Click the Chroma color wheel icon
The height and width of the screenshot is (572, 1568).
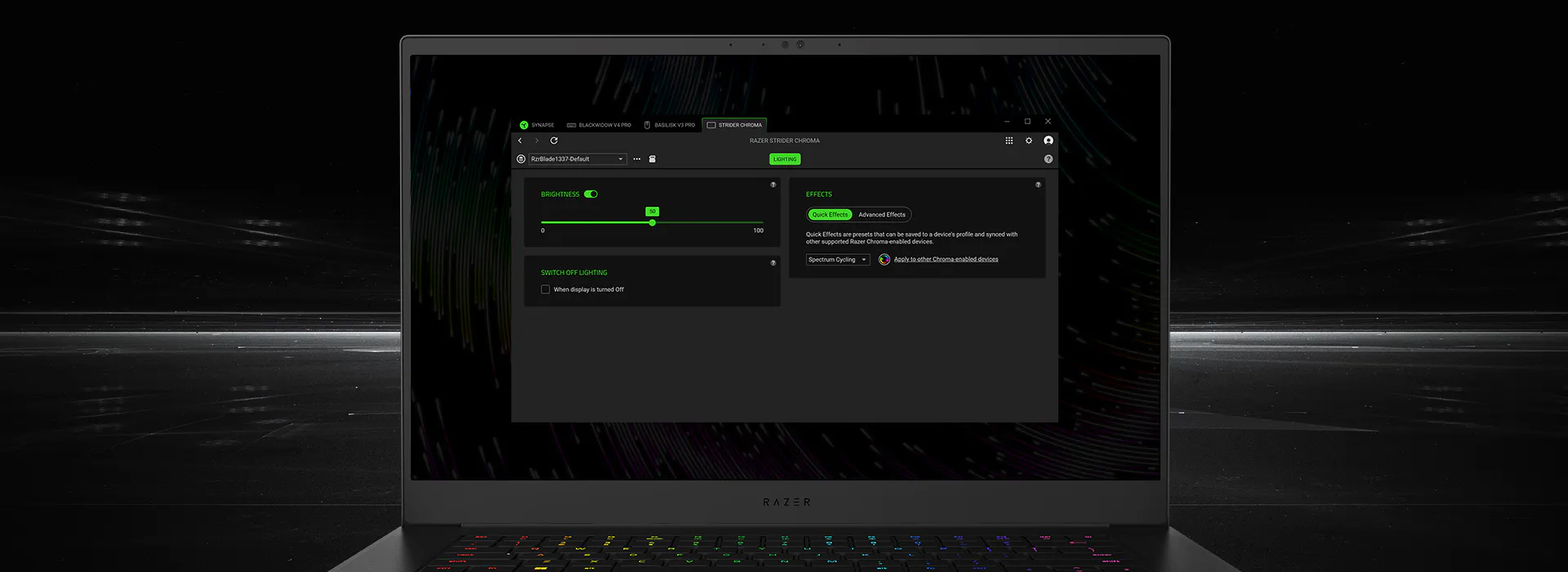click(x=884, y=260)
